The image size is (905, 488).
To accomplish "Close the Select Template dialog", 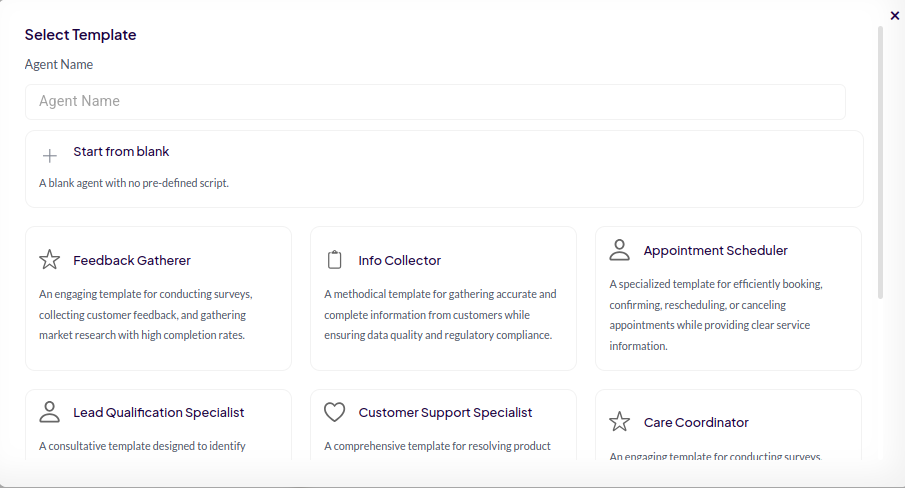I will click(x=894, y=15).
